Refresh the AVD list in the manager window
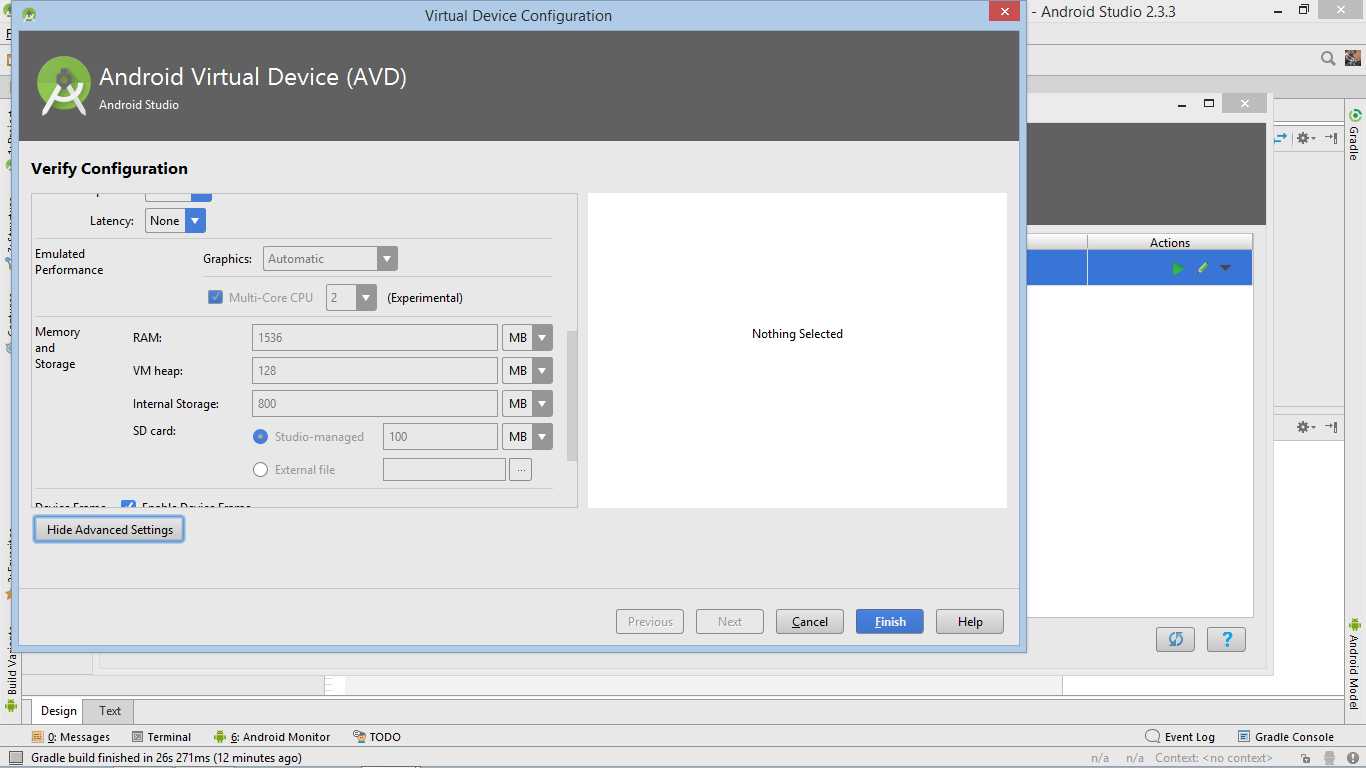 [x=1176, y=639]
